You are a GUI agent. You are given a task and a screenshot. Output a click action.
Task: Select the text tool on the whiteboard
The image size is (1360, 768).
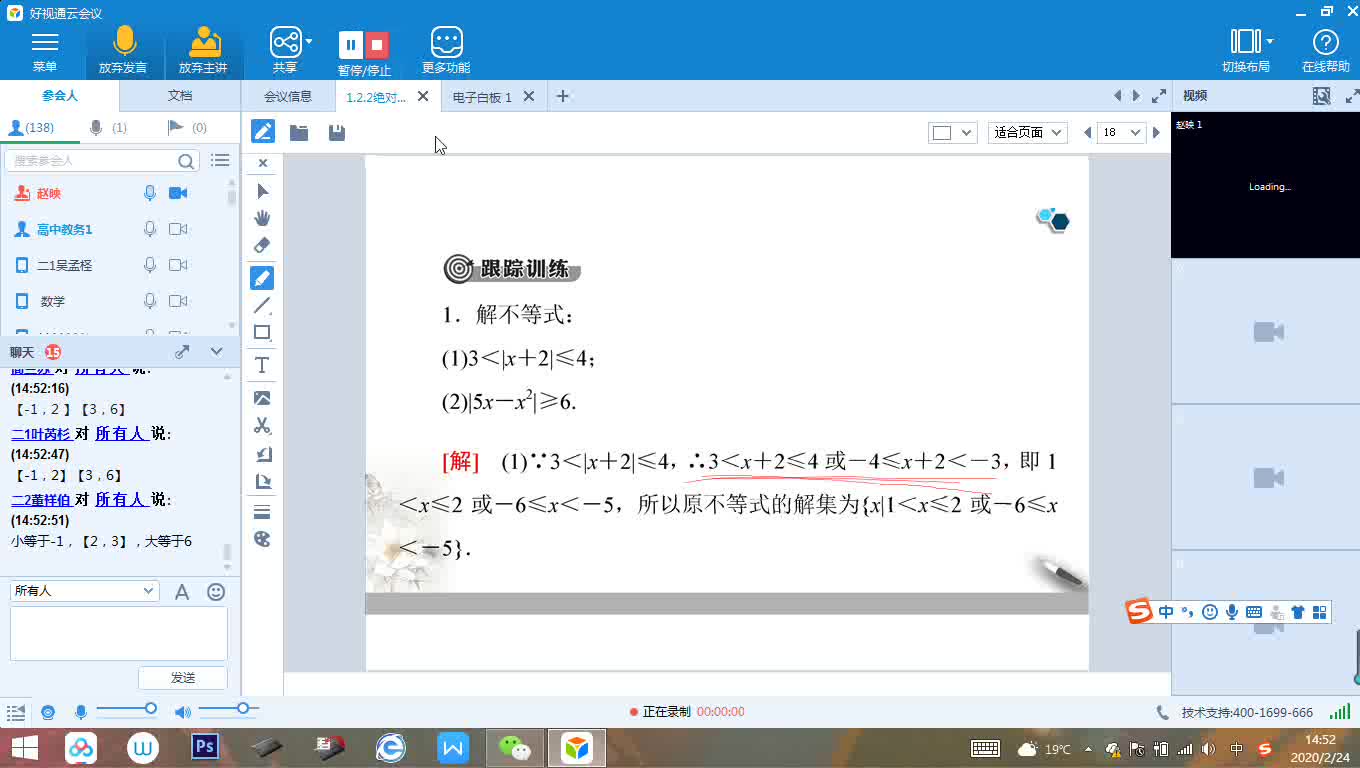click(x=262, y=365)
